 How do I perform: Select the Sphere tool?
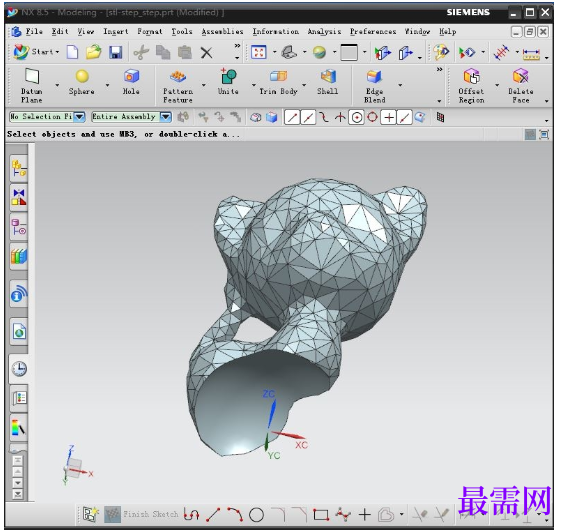click(x=82, y=83)
